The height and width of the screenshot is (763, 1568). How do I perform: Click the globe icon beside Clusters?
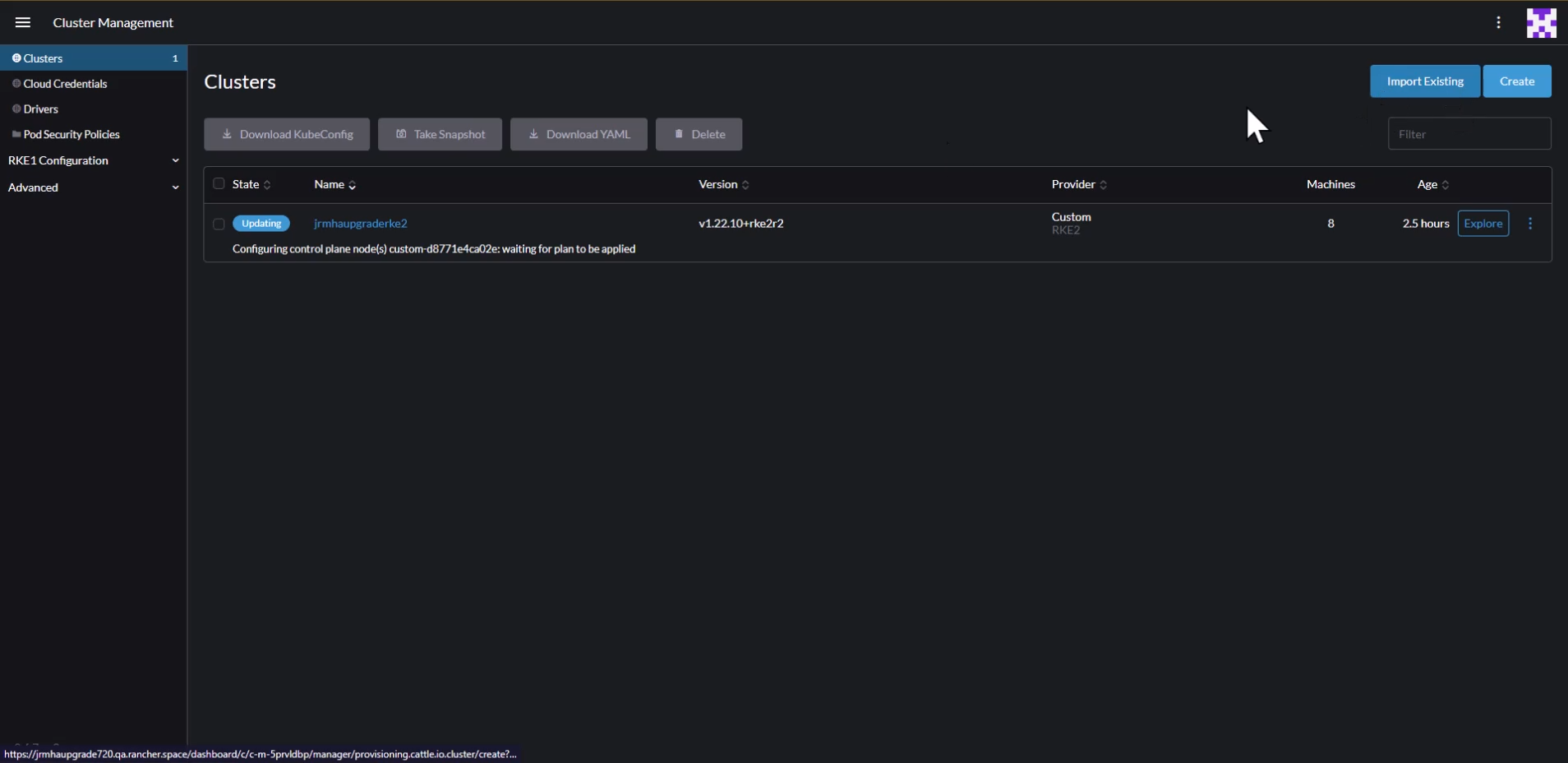tap(16, 58)
